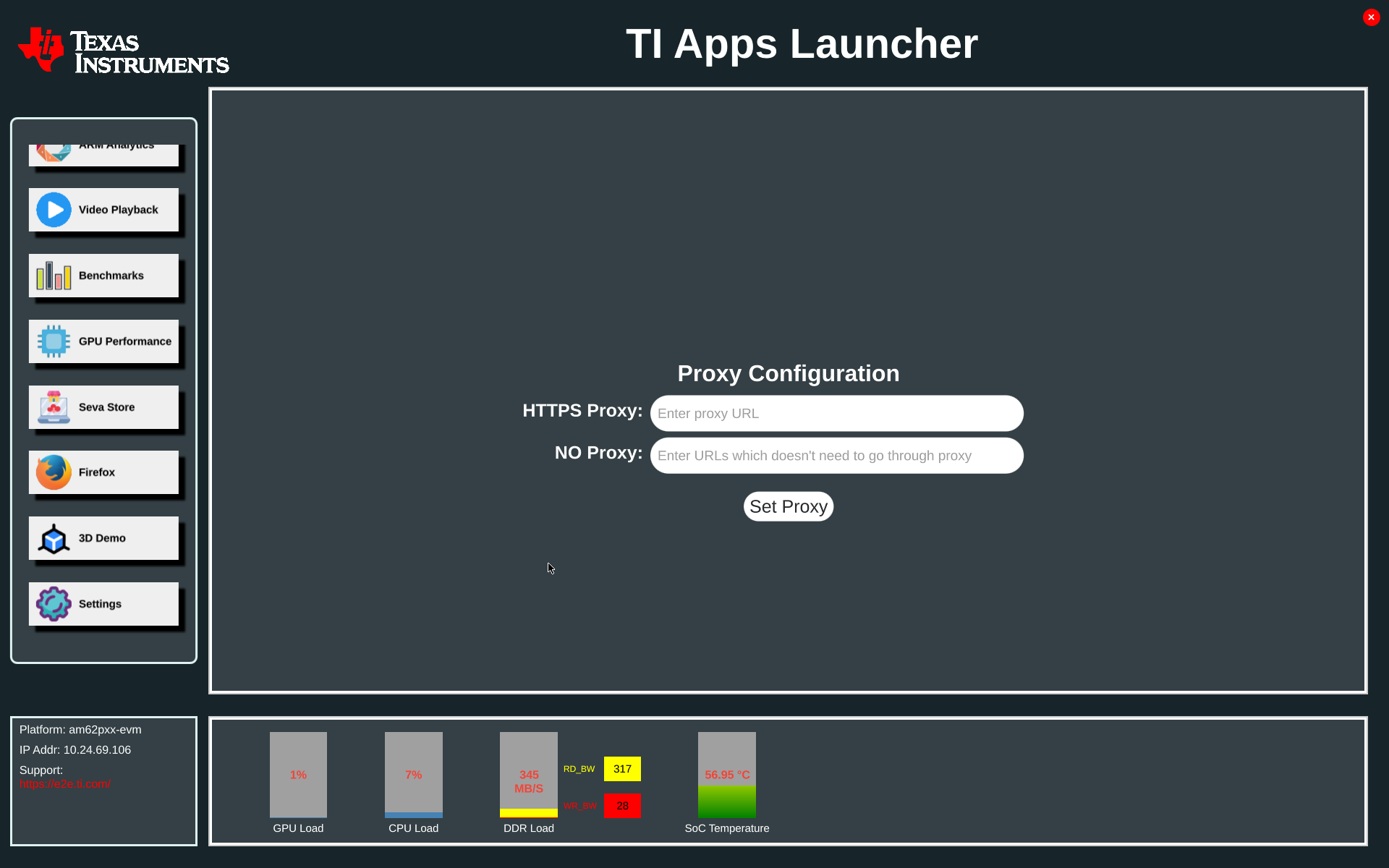The height and width of the screenshot is (868, 1389).
Task: Open the Seva Store entry label
Action: click(106, 407)
